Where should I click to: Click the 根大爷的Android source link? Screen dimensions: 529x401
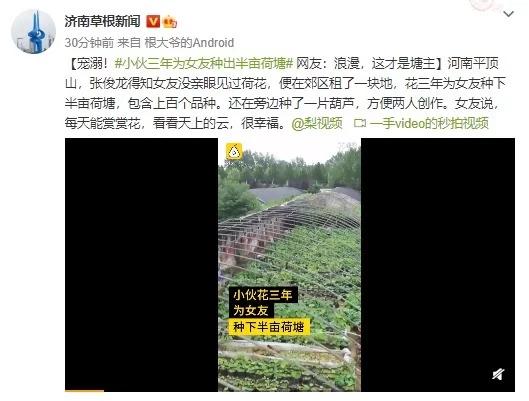coord(189,43)
